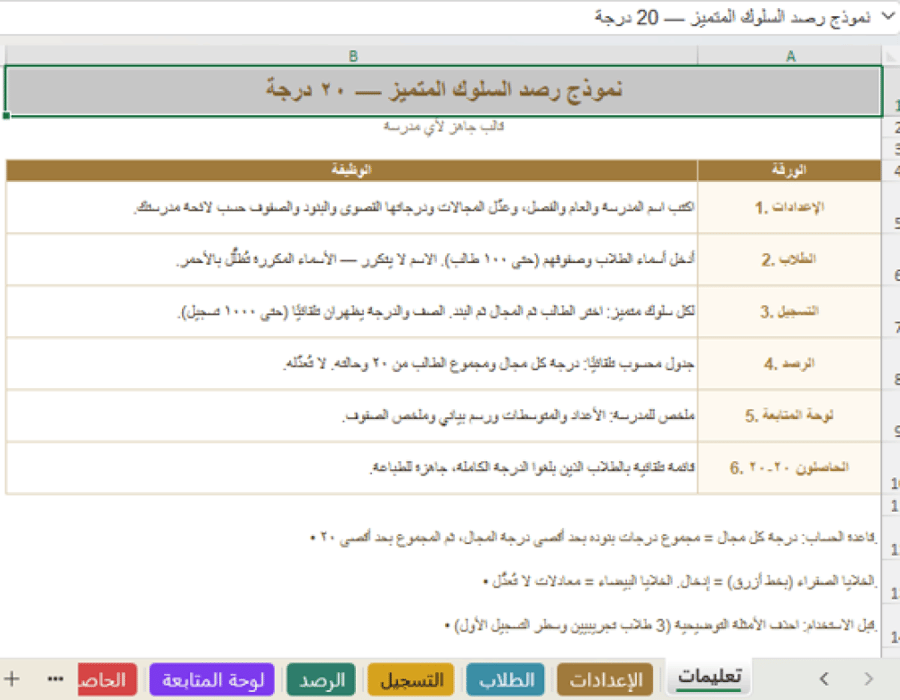Image resolution: width=900 pixels, height=700 pixels.
Task: Select description starting ملخص للمدرسة
Action: pyautogui.click(x=352, y=415)
